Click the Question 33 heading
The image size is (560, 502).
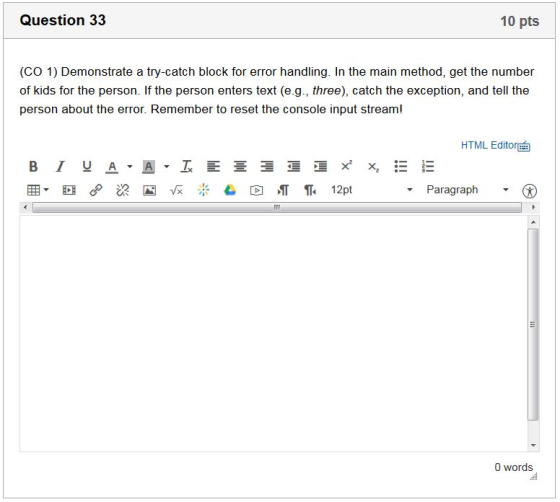[x=63, y=20]
